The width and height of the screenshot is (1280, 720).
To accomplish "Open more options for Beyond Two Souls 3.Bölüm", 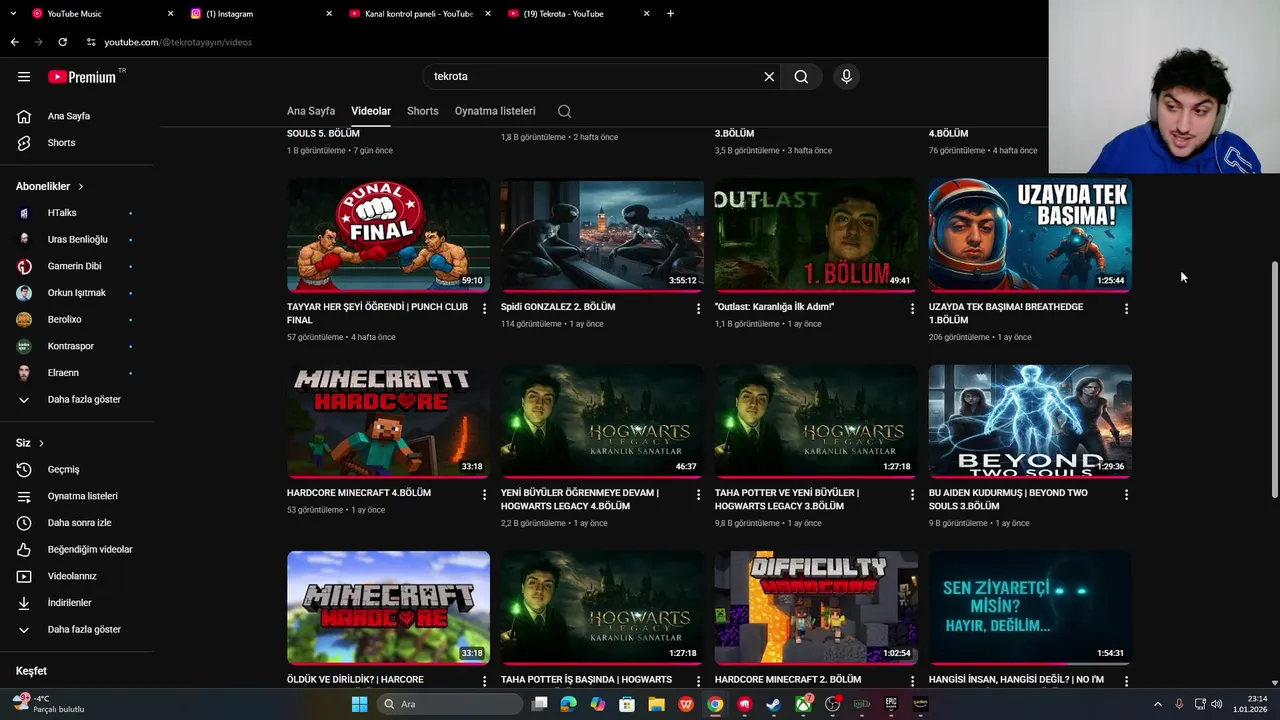I will pos(1126,495).
